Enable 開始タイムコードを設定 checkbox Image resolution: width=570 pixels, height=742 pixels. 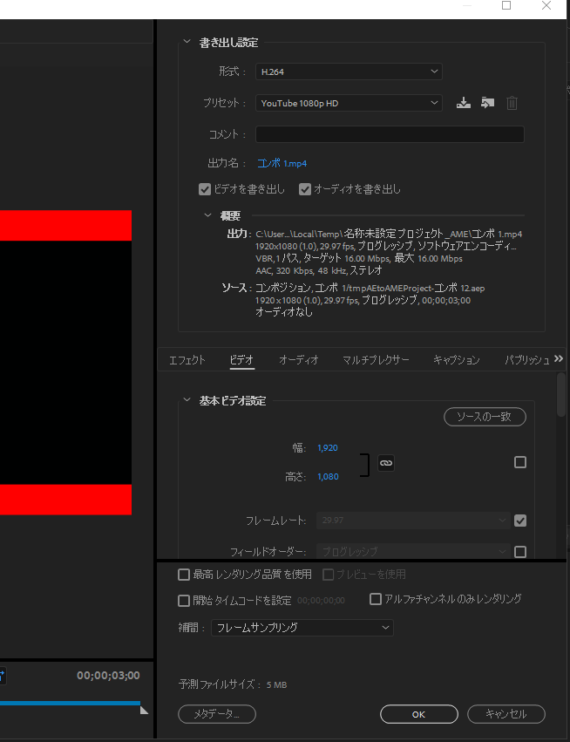184,601
